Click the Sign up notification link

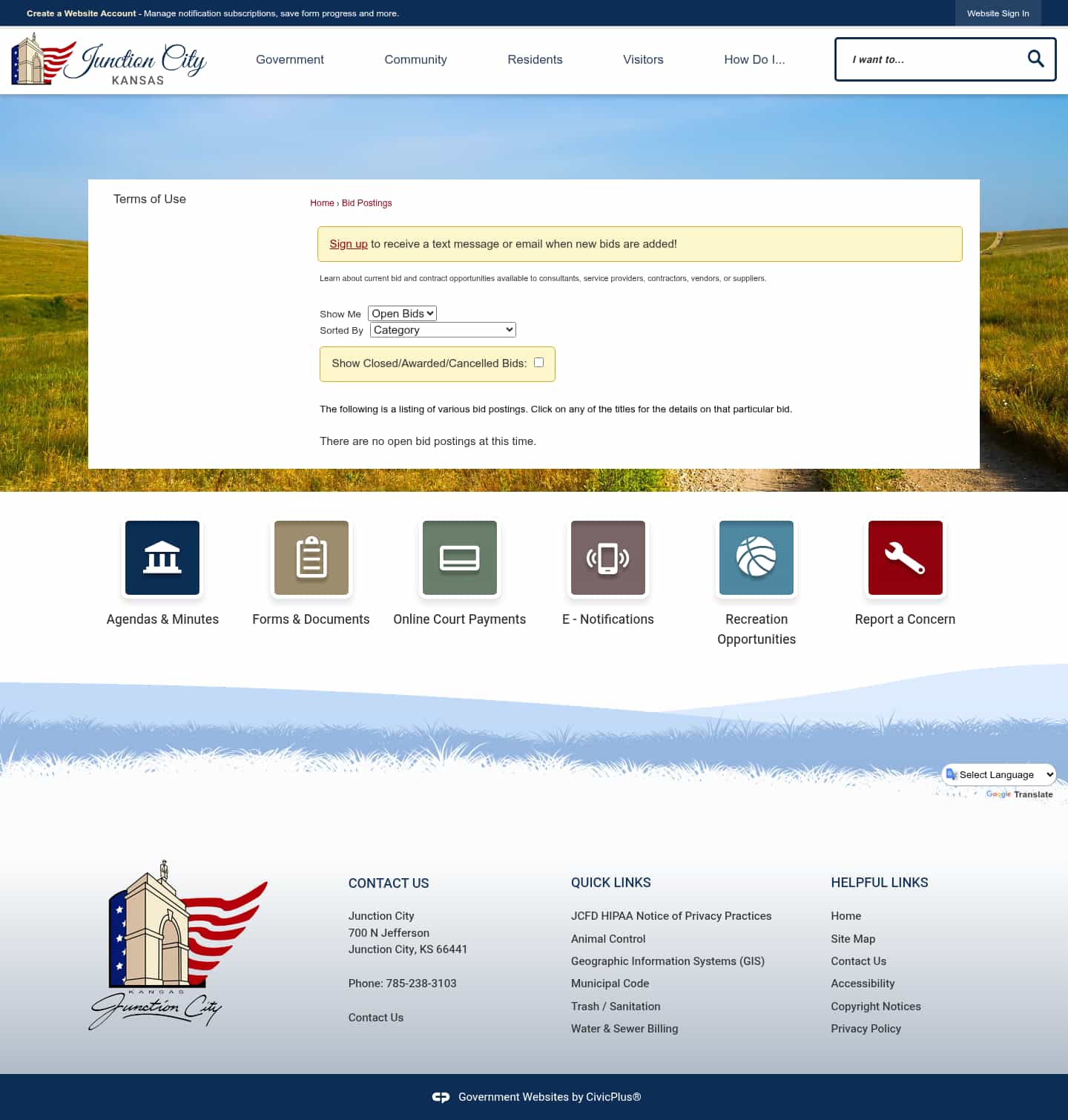349,244
